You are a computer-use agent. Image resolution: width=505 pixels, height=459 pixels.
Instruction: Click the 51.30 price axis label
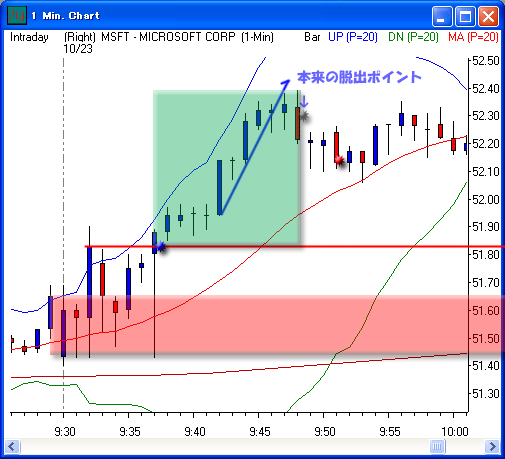coord(486,394)
